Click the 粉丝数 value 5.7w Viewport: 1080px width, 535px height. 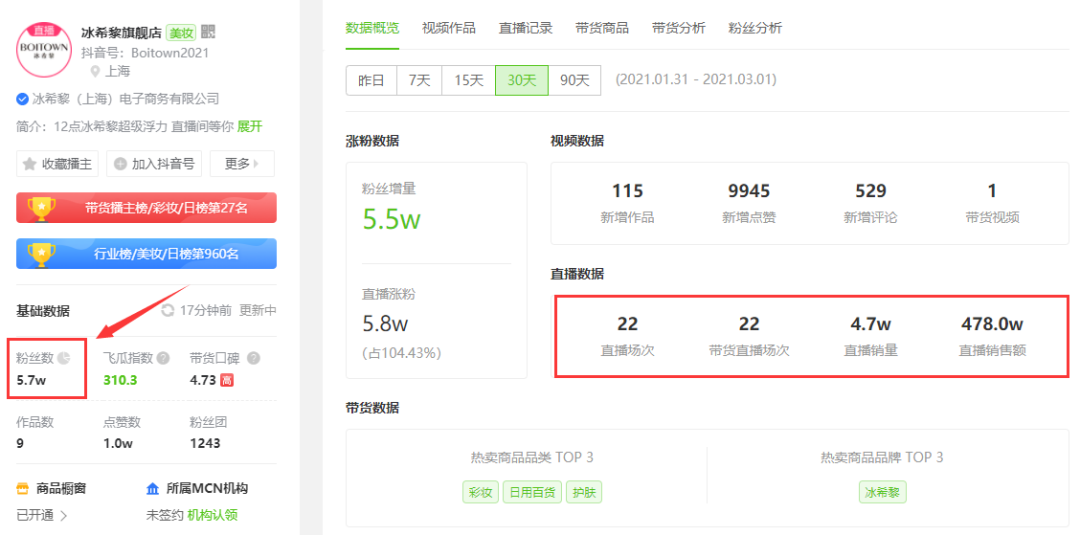31,380
